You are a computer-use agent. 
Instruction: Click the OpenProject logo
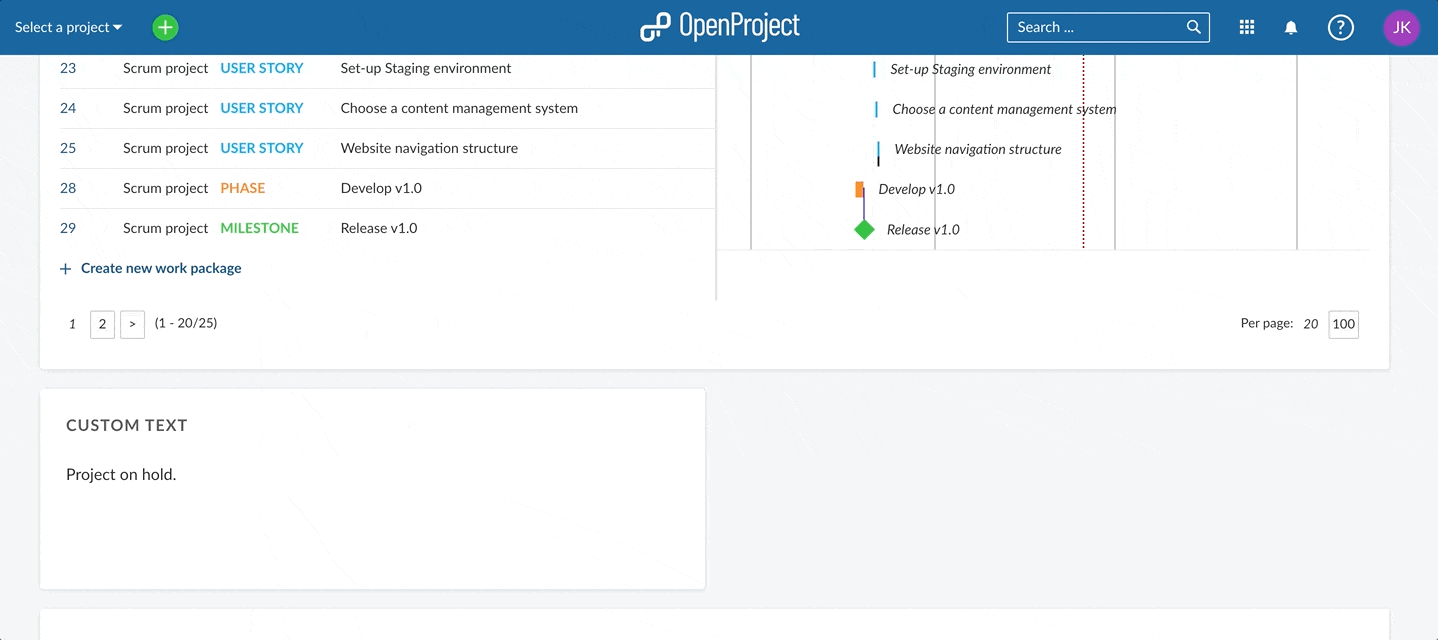719,27
